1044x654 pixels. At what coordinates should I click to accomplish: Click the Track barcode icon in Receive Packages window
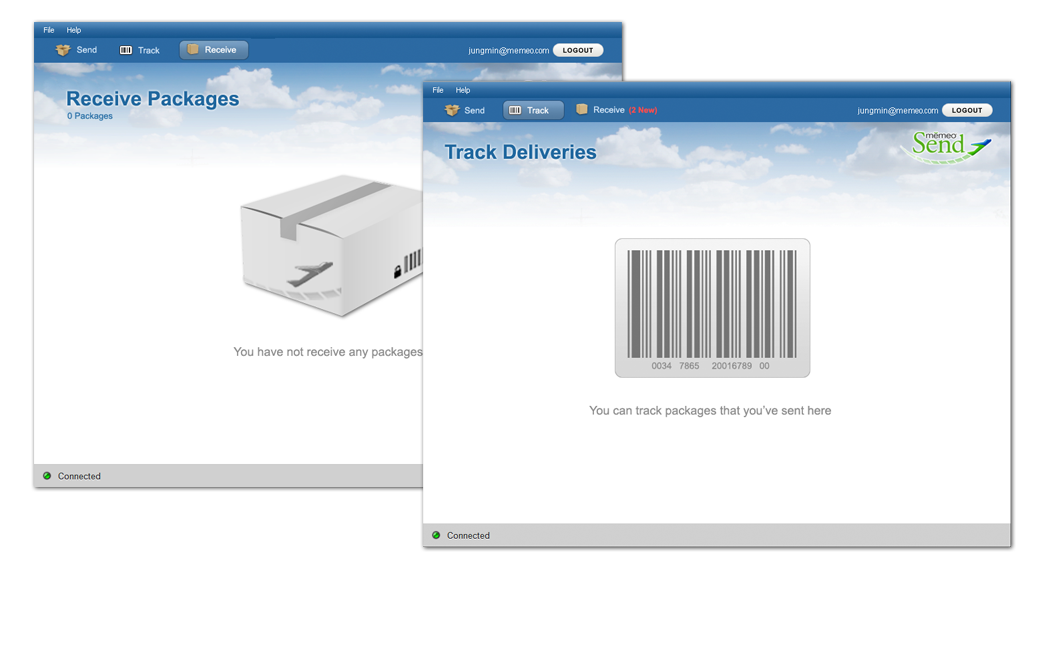pos(126,50)
